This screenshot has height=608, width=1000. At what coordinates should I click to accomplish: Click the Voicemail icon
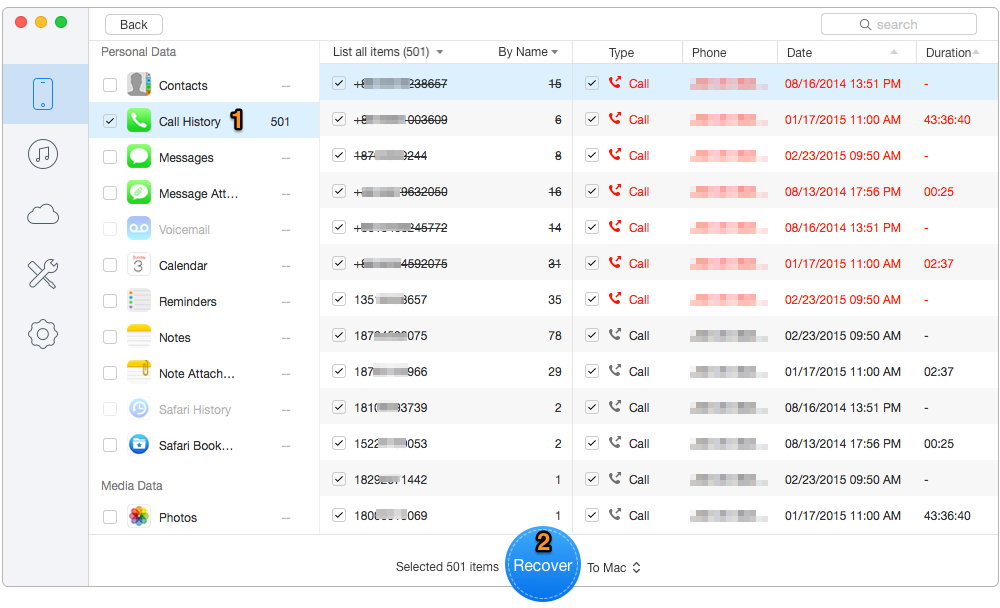pos(138,228)
